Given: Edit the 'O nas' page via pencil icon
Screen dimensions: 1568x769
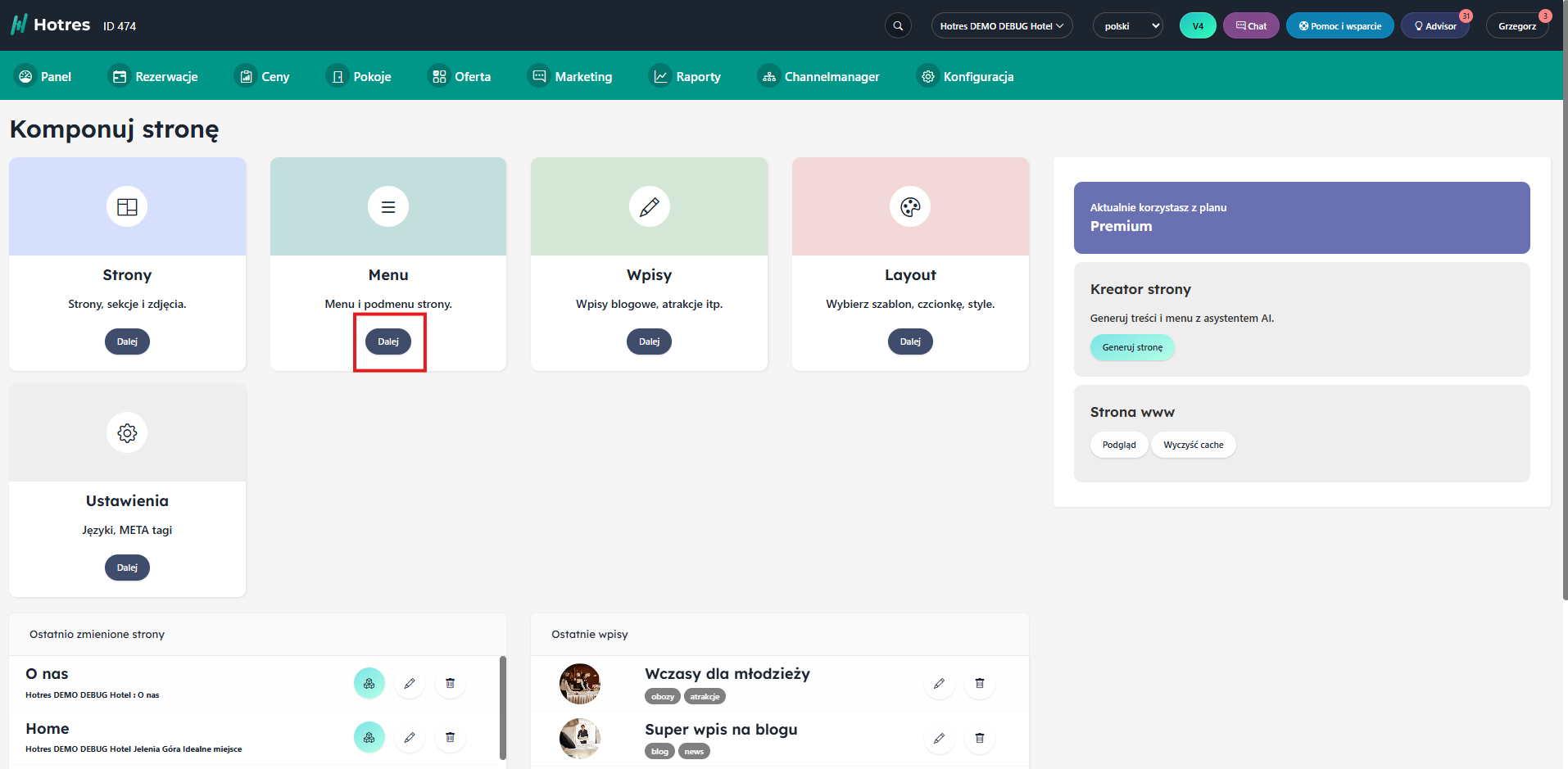Looking at the screenshot, I should pos(410,683).
